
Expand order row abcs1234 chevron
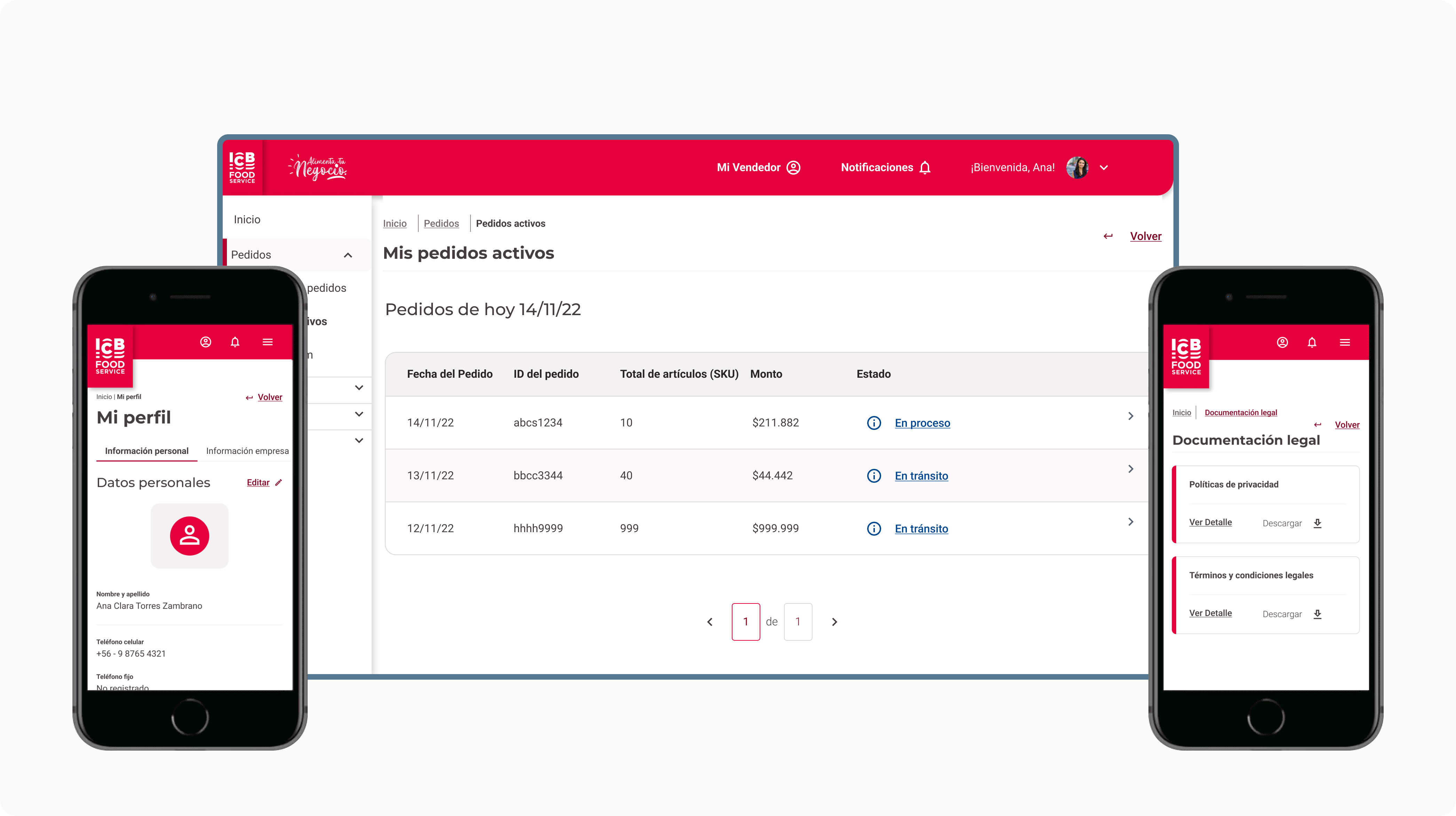click(x=1130, y=416)
